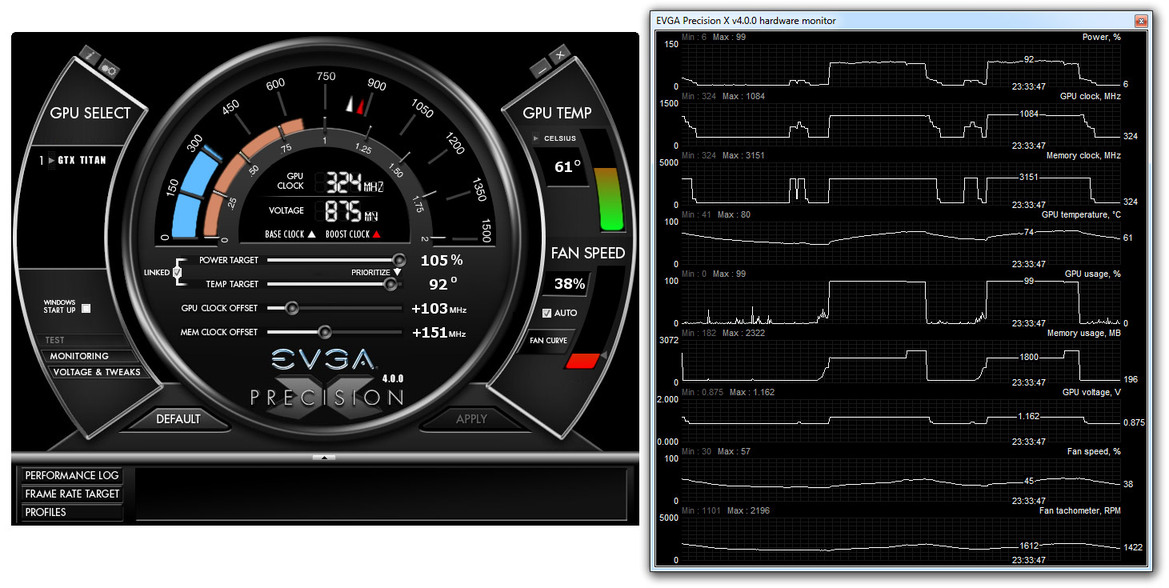The width and height of the screenshot is (1169, 588).
Task: Click the Default button
Action: (178, 419)
